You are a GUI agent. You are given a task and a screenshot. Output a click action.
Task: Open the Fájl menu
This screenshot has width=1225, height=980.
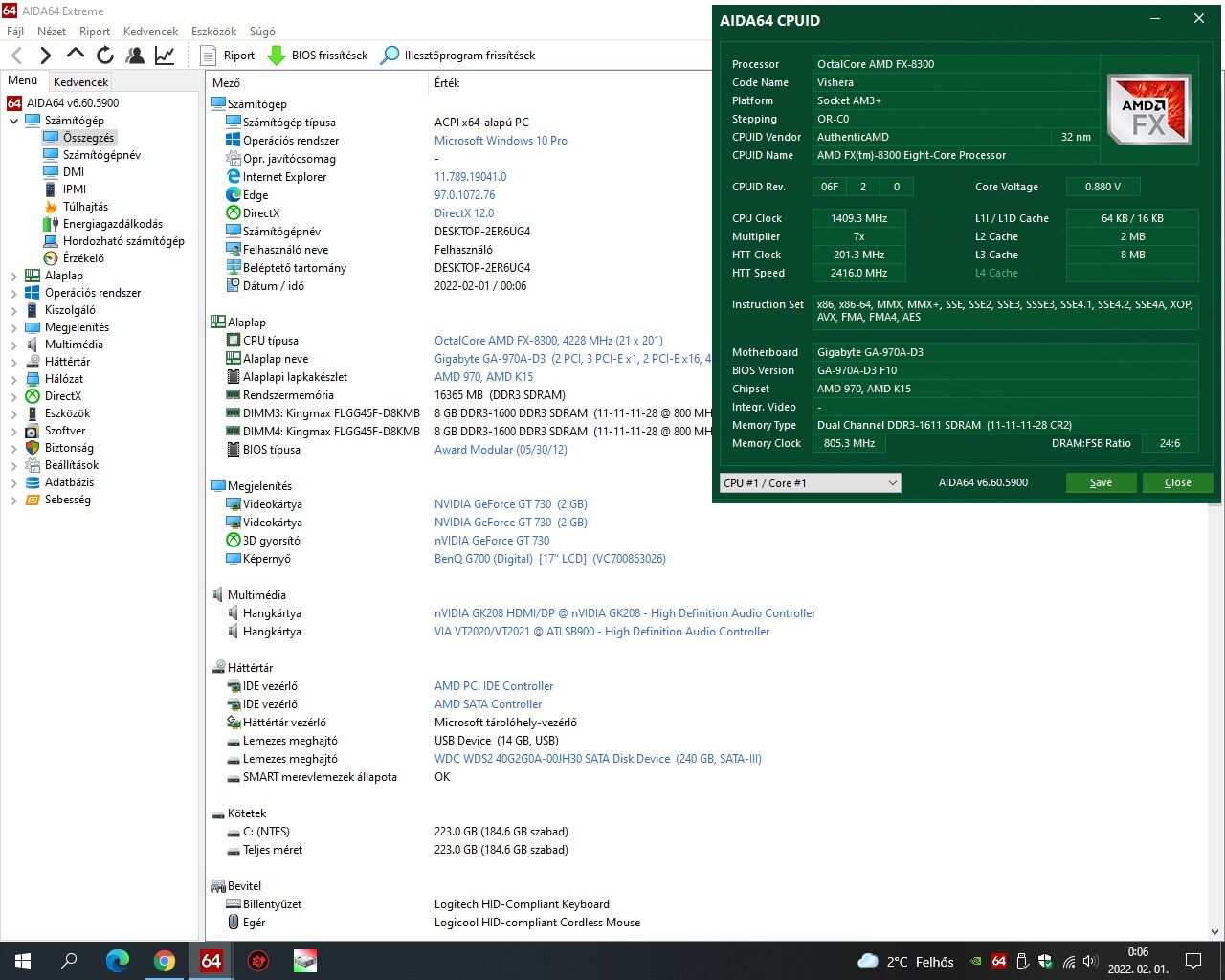pos(15,31)
